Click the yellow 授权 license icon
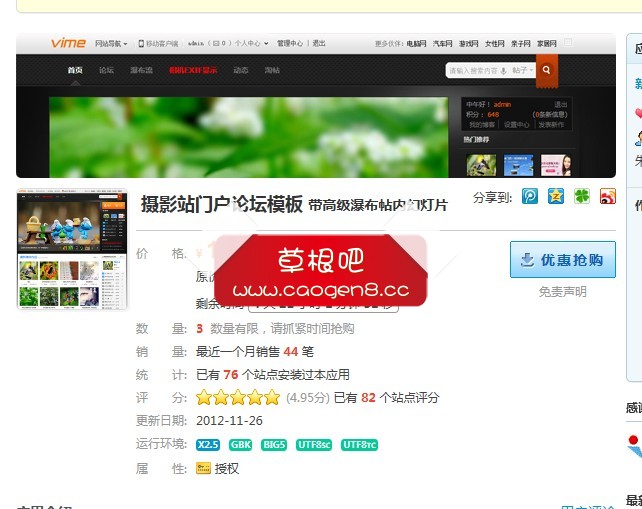642x509 pixels. tap(203, 468)
